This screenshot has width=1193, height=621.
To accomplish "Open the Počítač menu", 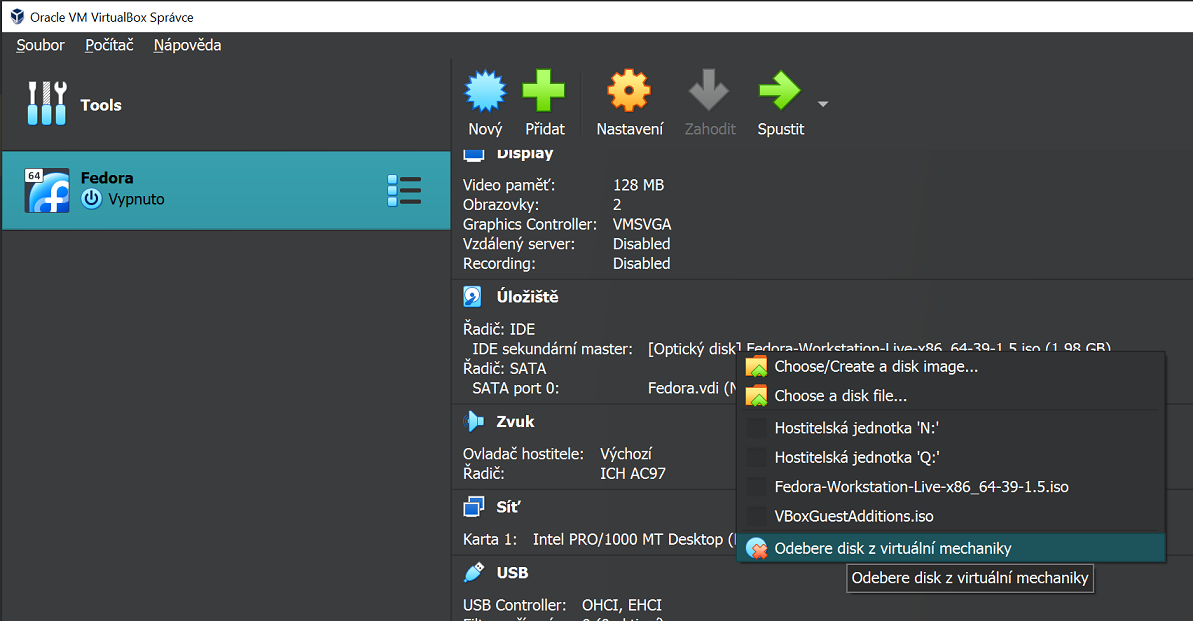I will (x=109, y=45).
